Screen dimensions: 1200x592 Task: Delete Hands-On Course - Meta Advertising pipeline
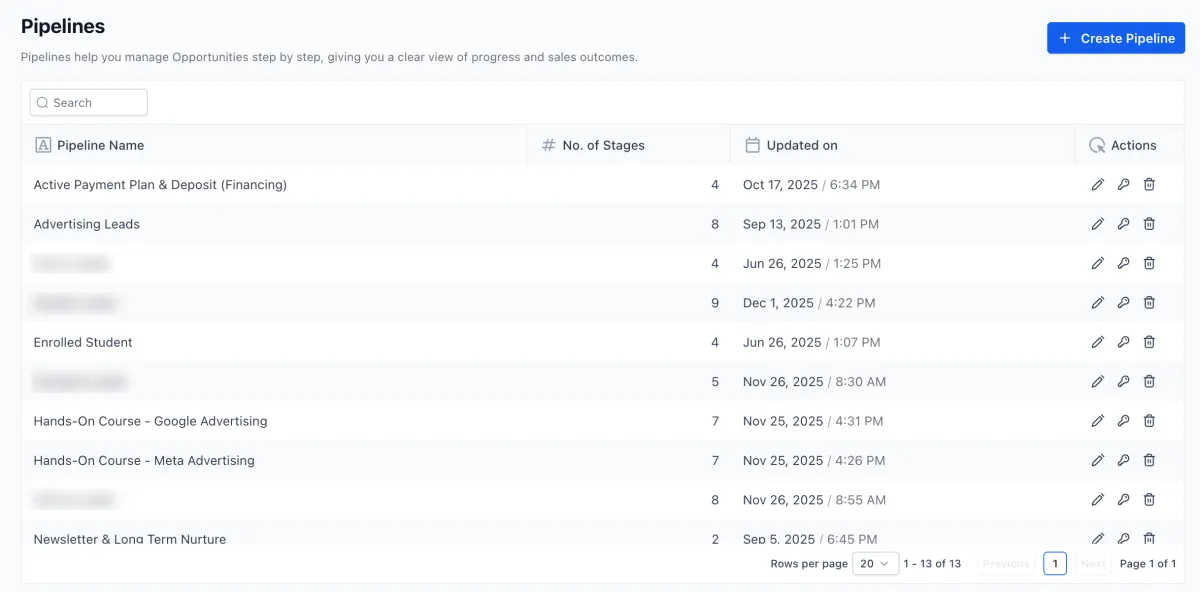point(1149,460)
